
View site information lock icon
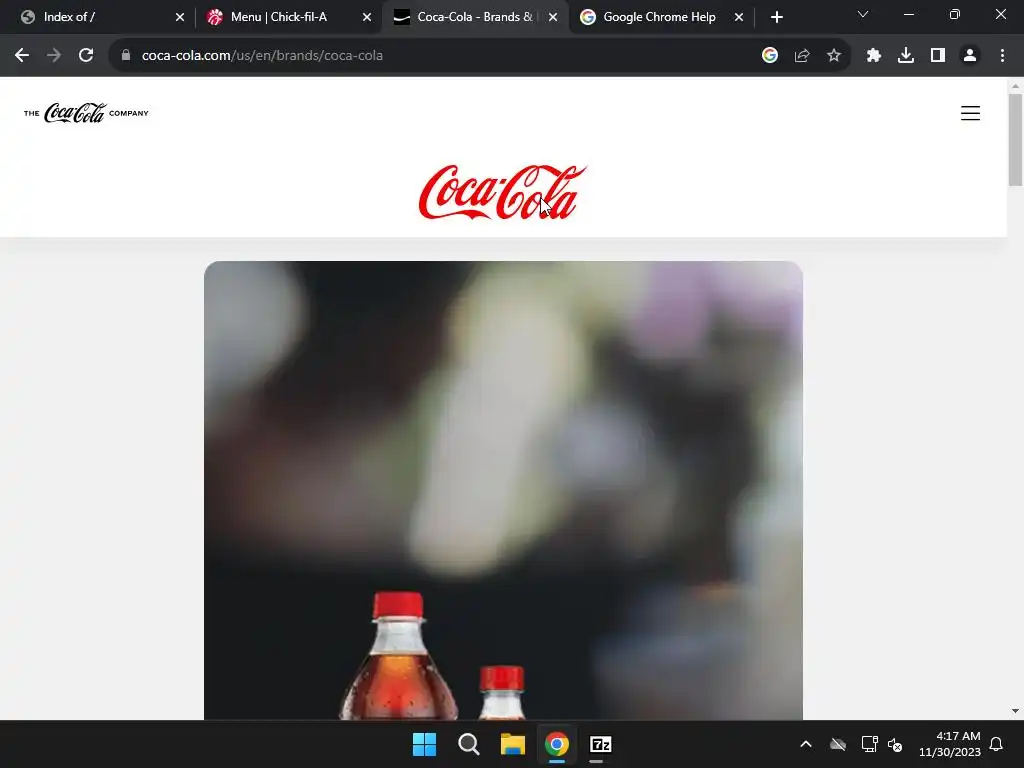[125, 56]
